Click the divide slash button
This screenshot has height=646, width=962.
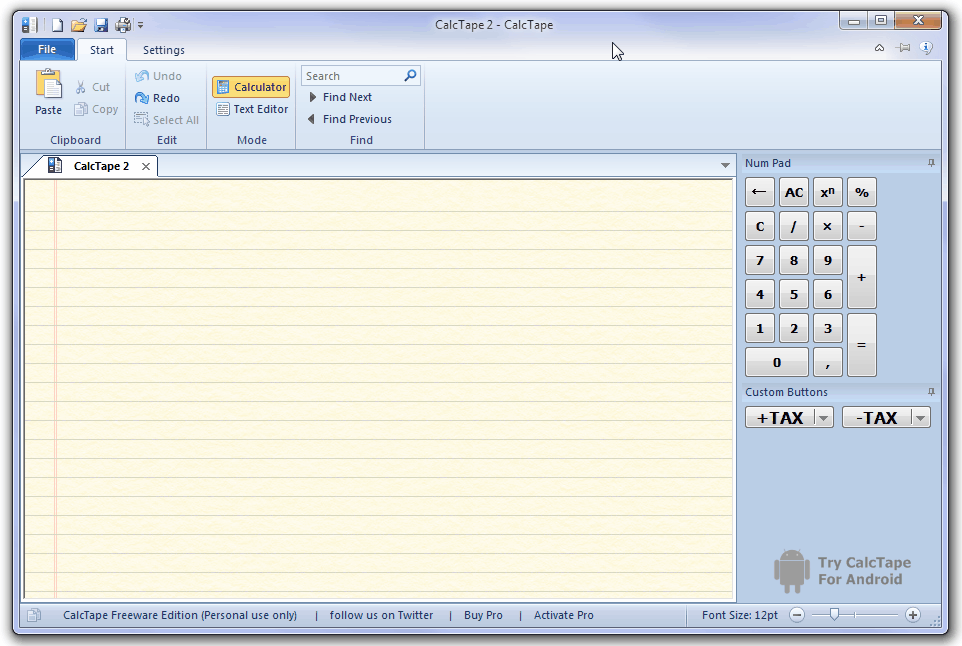pyautogui.click(x=794, y=226)
